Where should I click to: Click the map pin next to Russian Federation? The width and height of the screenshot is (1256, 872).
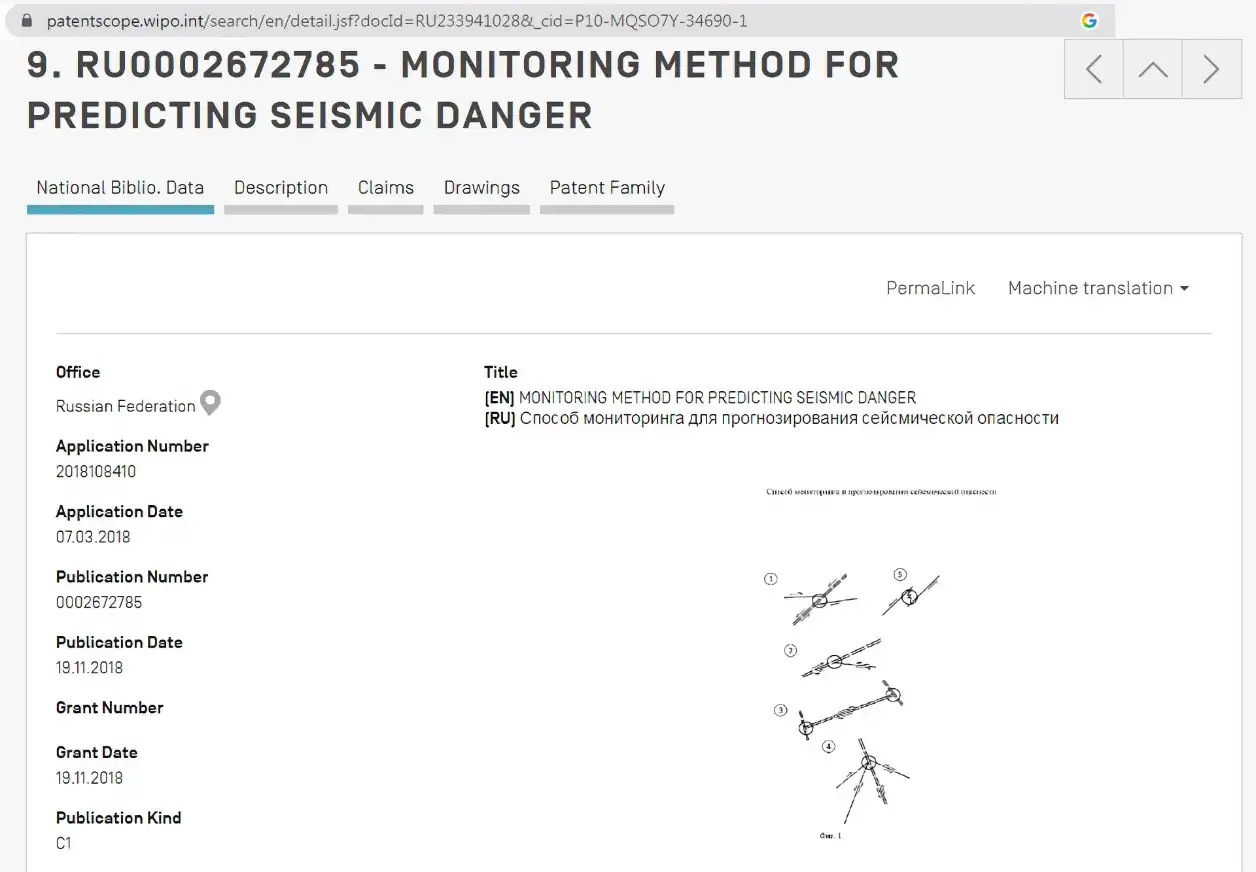coord(210,403)
